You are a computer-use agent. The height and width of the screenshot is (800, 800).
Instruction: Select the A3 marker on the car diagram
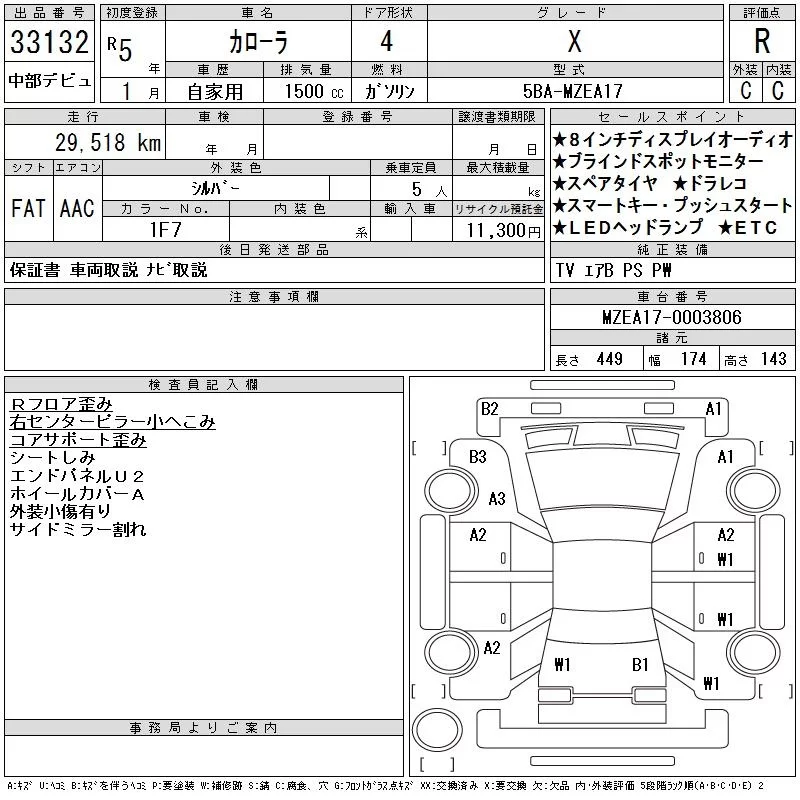(497, 499)
